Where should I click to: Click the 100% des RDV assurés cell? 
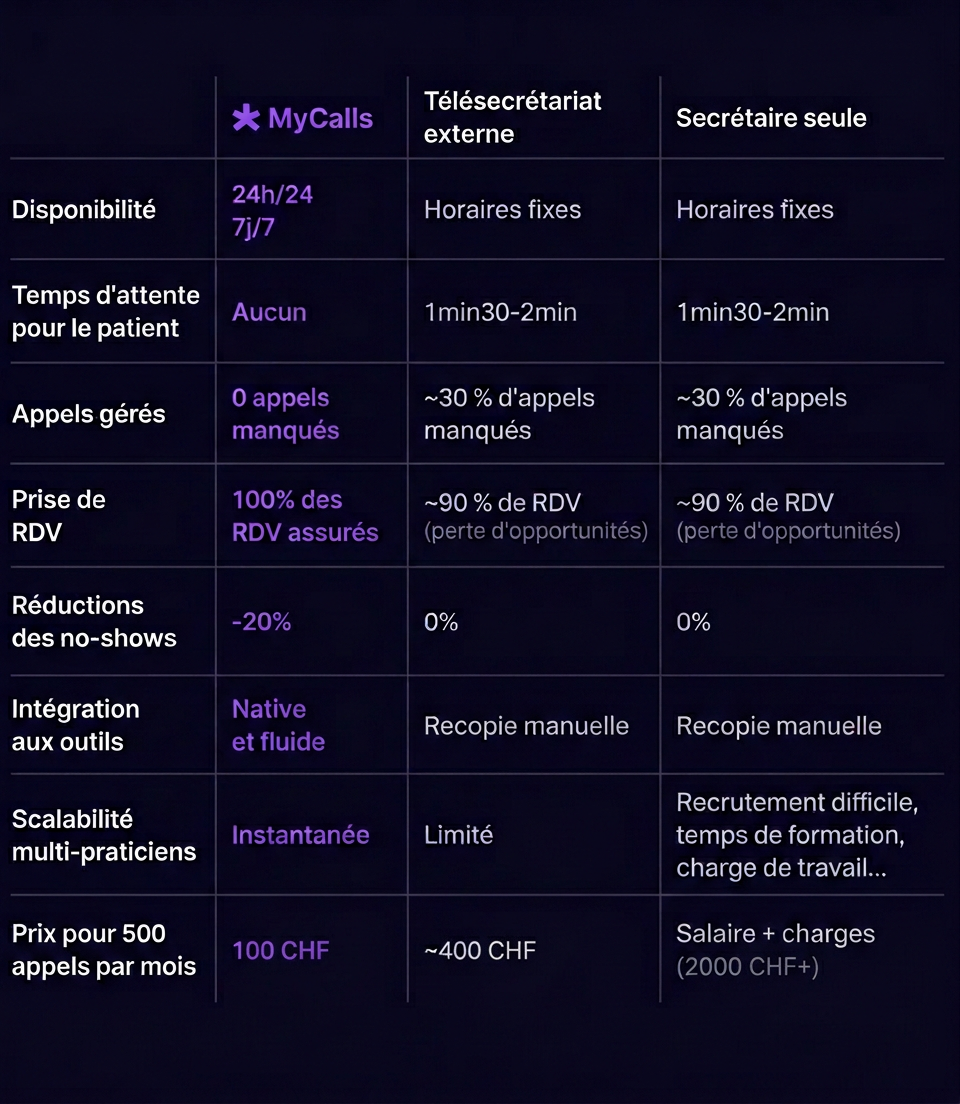(x=305, y=516)
